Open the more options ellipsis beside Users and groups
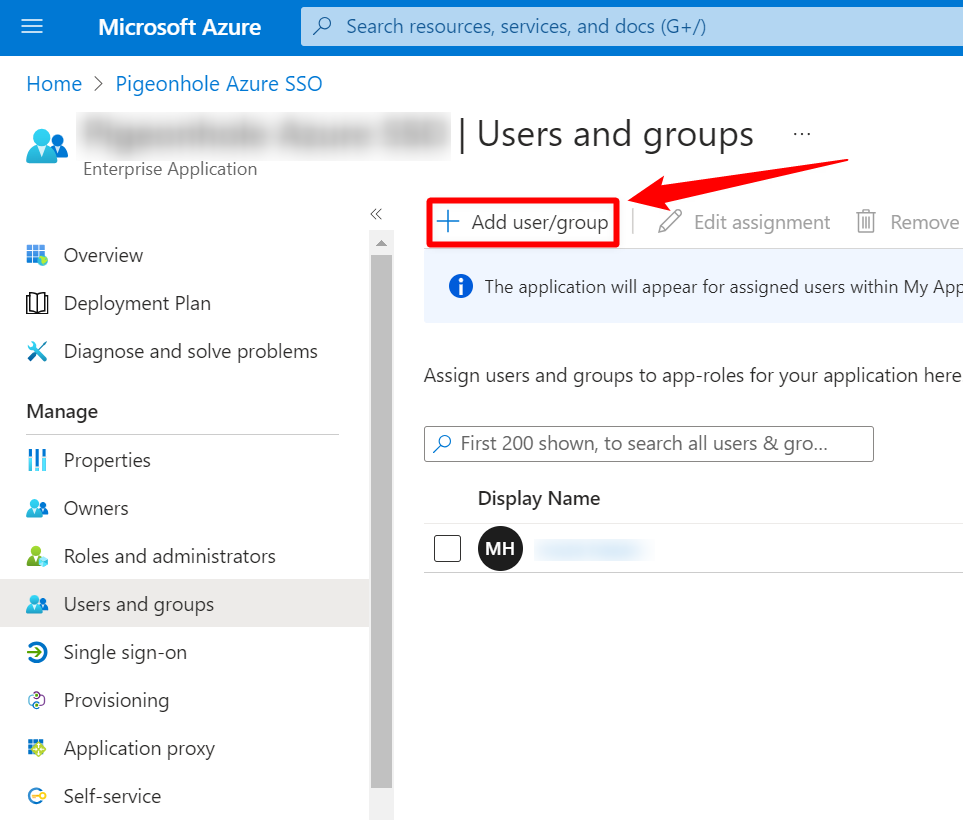This screenshot has height=820, width=963. click(801, 133)
